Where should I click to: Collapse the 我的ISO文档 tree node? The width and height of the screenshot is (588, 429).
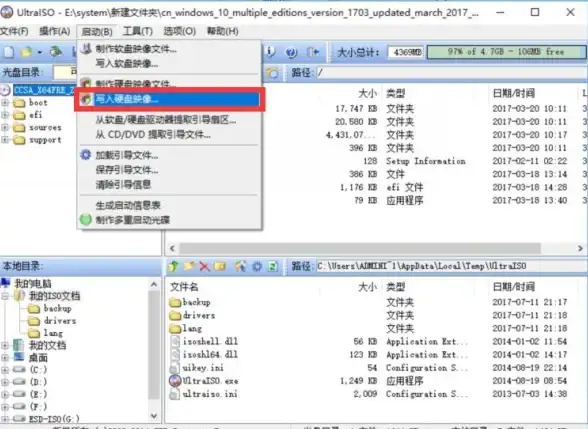pos(5,296)
